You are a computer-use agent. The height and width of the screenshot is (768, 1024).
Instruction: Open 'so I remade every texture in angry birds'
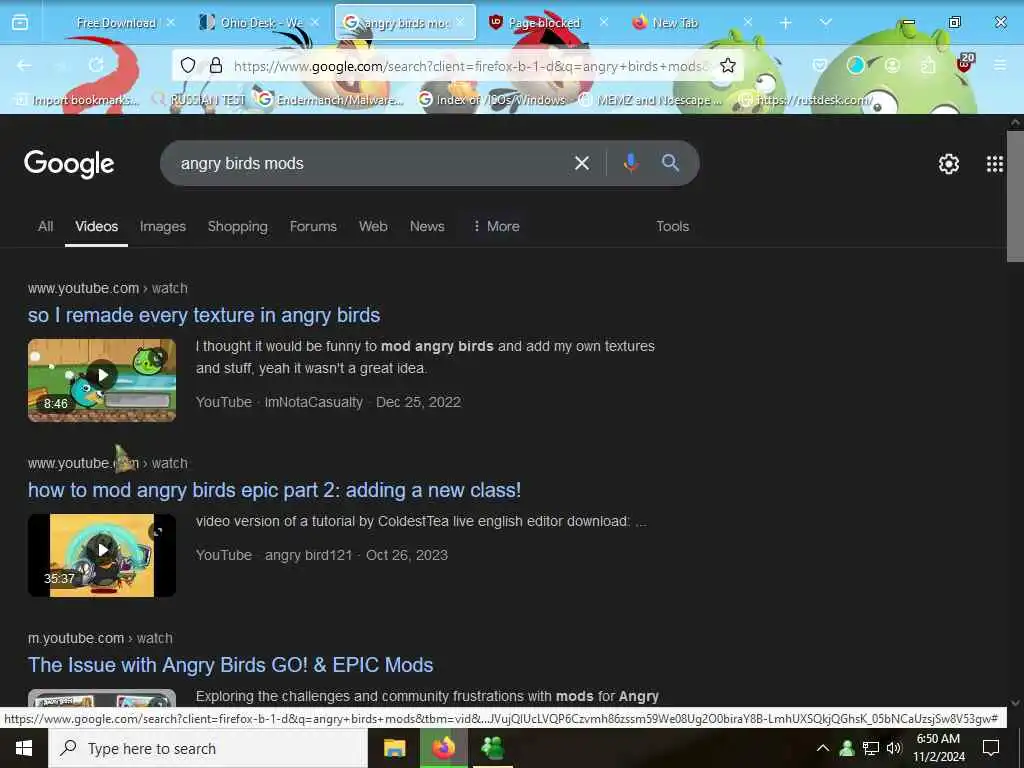click(204, 315)
